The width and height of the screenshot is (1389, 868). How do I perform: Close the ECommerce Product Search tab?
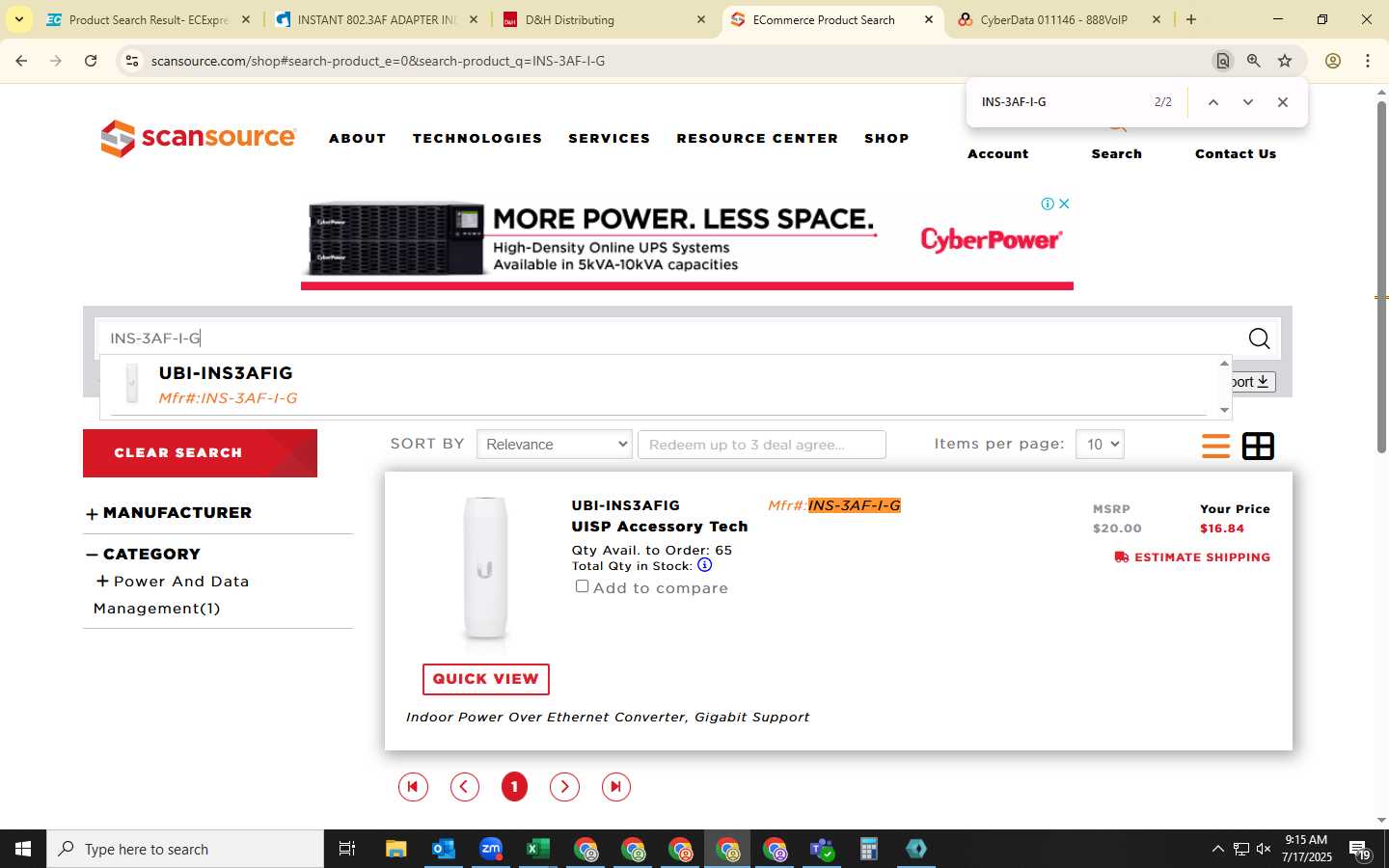(x=929, y=19)
